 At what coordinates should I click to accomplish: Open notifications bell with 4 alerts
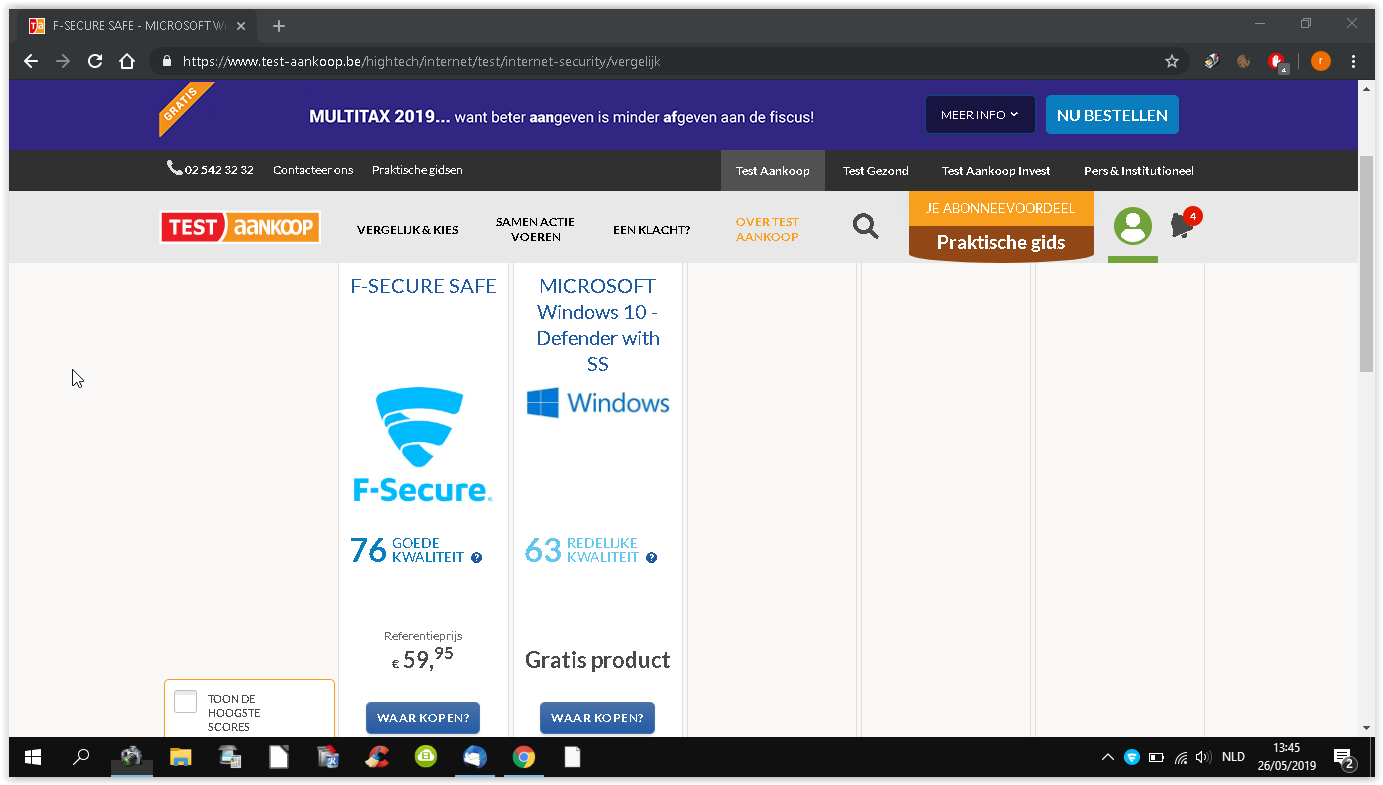(x=1184, y=224)
